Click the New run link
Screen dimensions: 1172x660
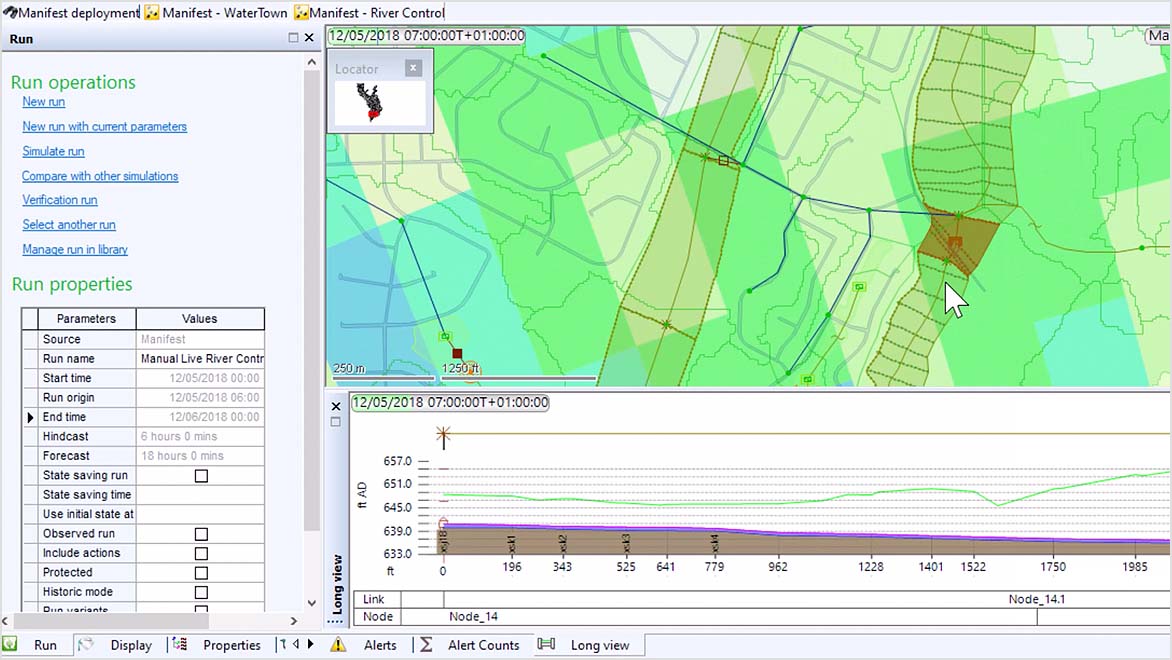[43, 102]
